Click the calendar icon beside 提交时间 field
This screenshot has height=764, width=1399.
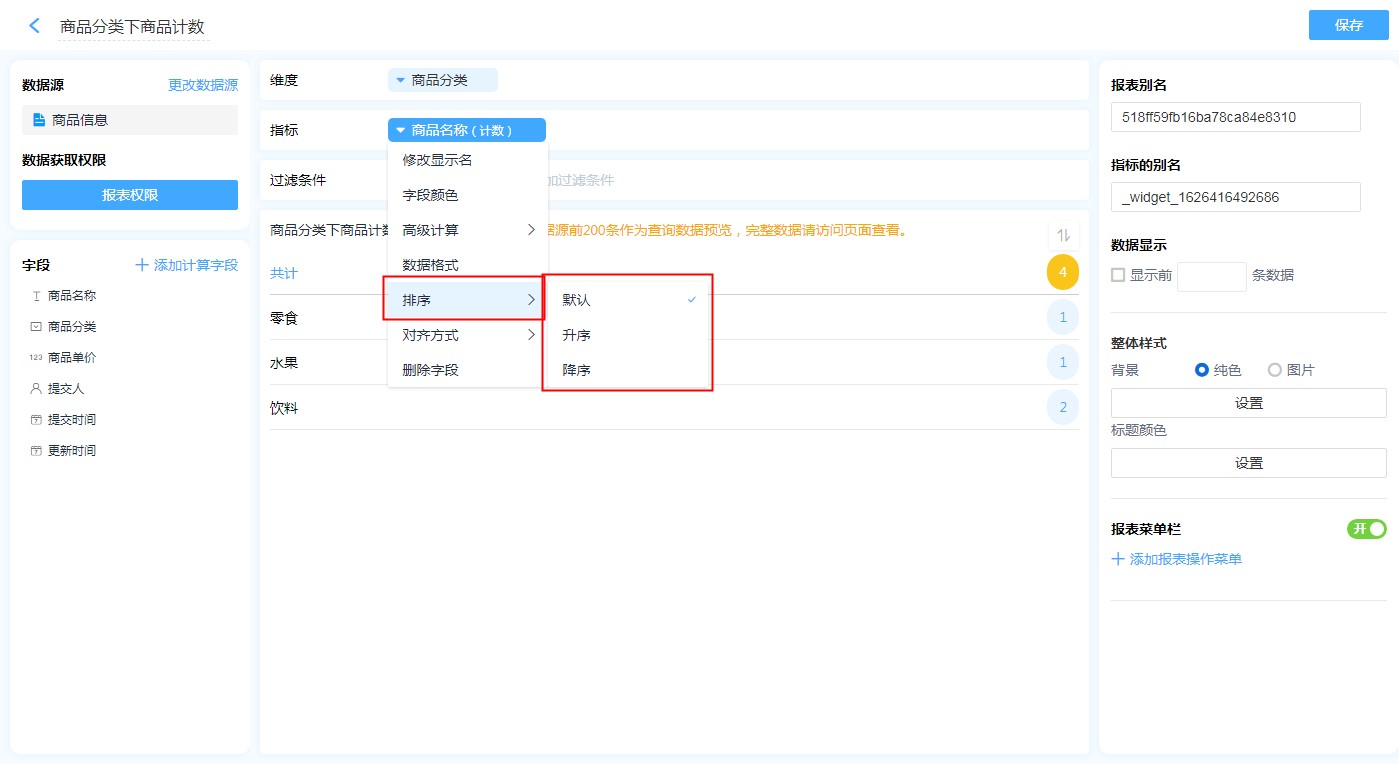tap(36, 420)
